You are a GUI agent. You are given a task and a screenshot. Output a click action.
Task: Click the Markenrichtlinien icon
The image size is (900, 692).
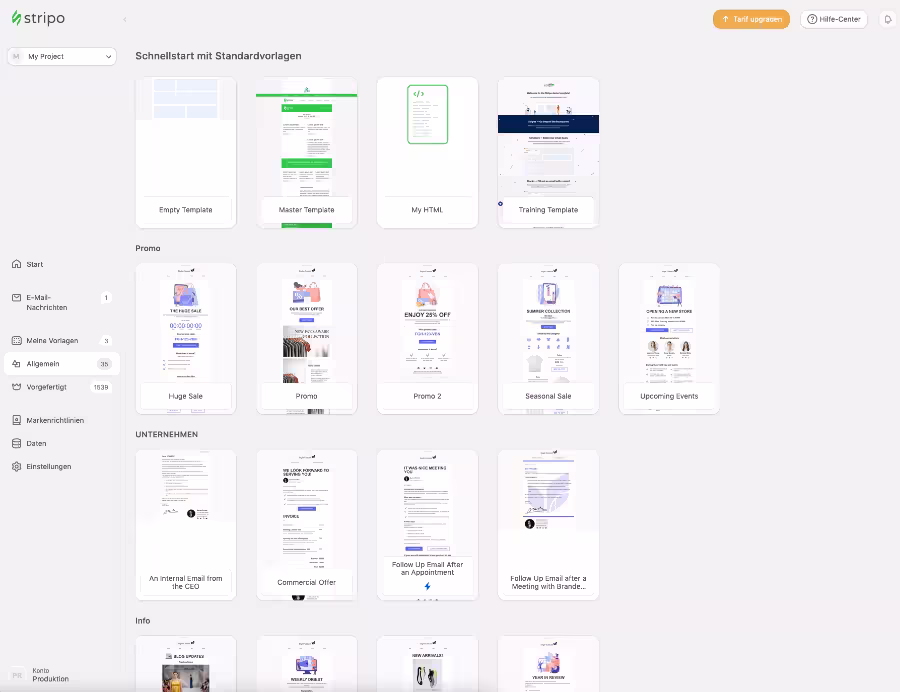[x=17, y=420]
